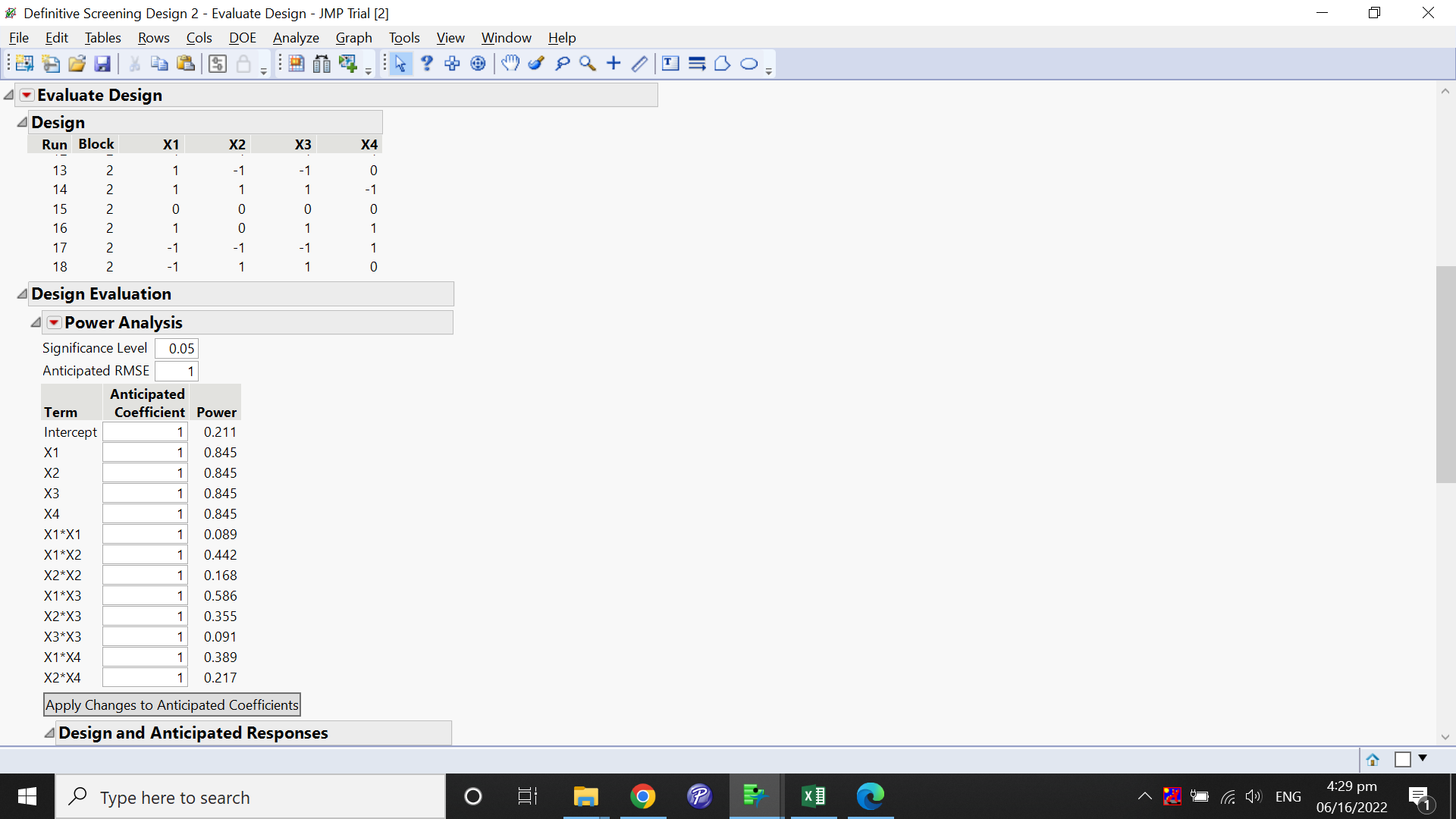Image resolution: width=1456 pixels, height=819 pixels.
Task: Select the Magnifier tool
Action: (x=588, y=64)
